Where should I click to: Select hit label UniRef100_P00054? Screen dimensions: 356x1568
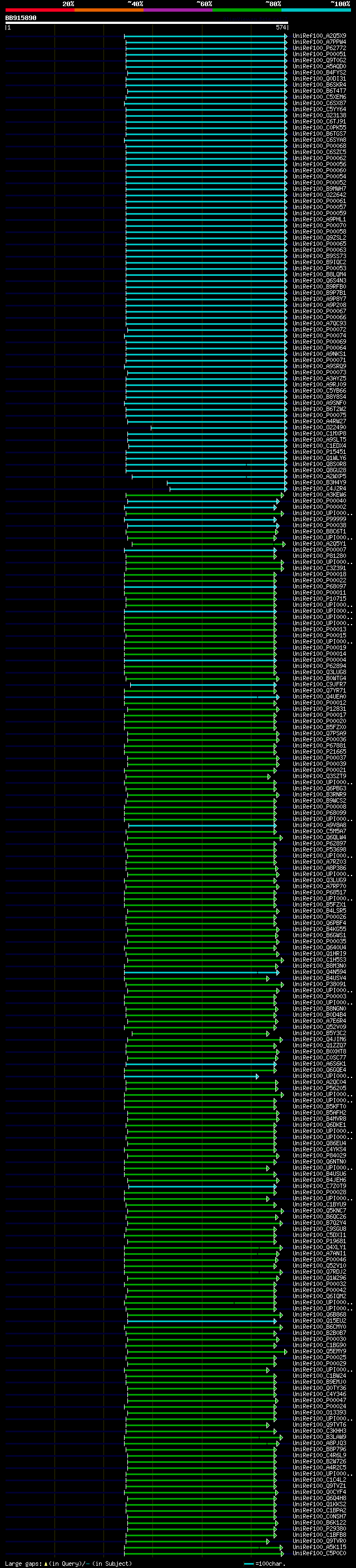319,176
